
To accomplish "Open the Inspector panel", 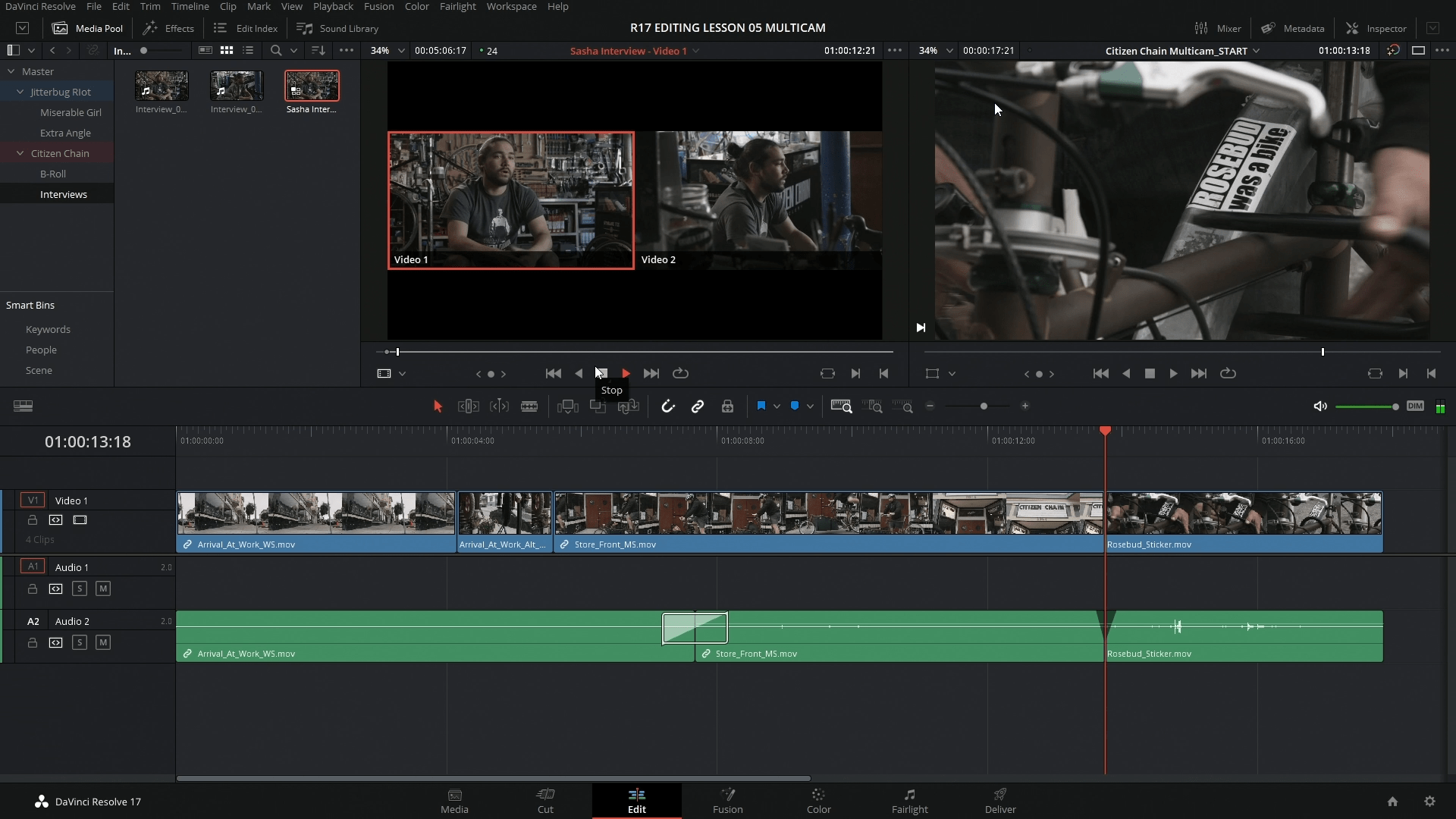I will pyautogui.click(x=1376, y=28).
